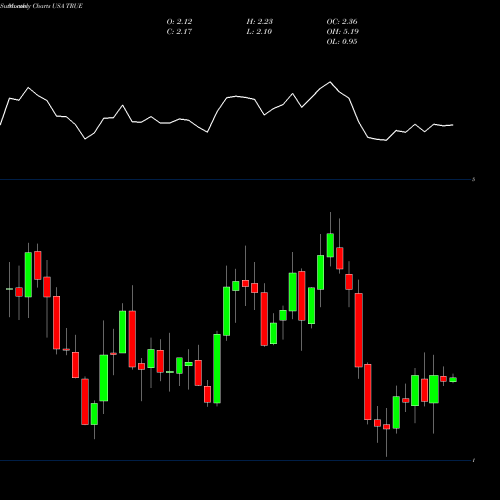Click the last green candlestick on the far right

(x=453, y=379)
